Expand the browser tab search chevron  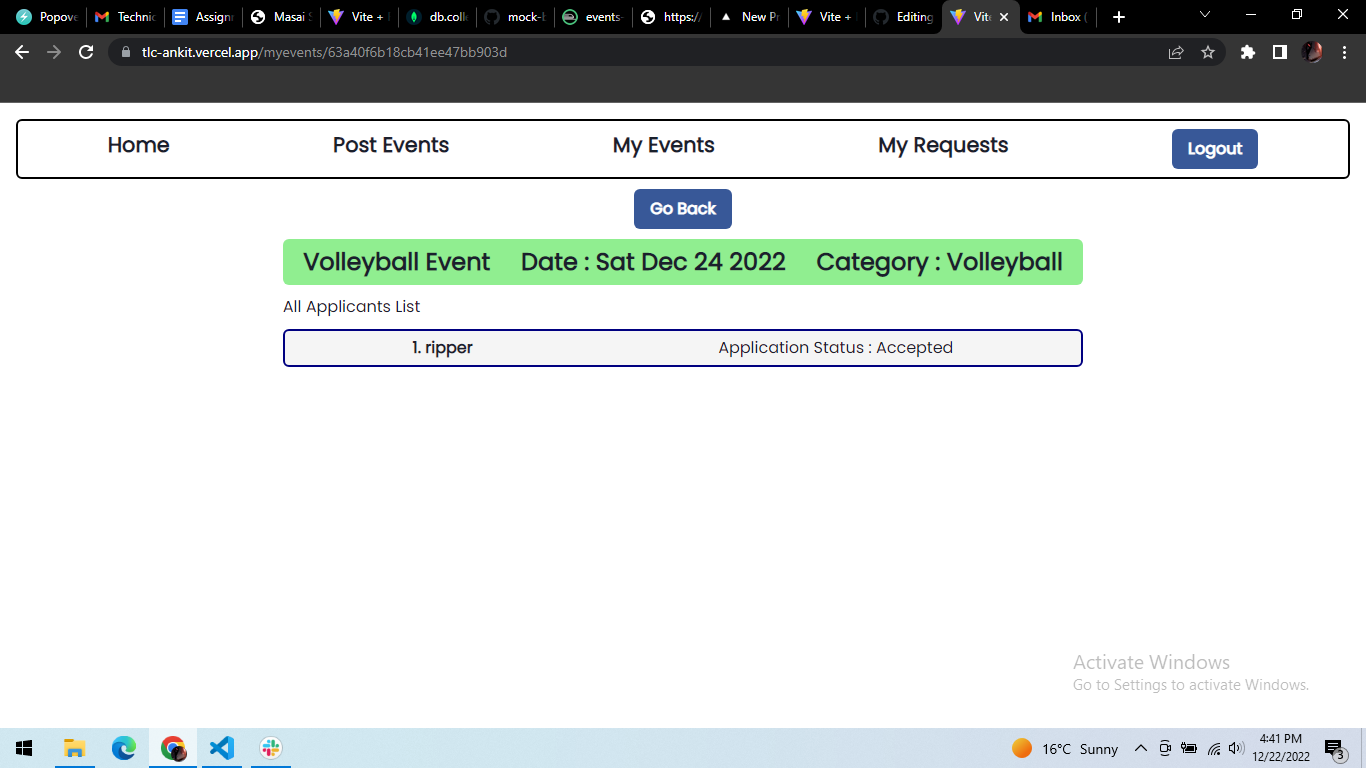[1204, 17]
